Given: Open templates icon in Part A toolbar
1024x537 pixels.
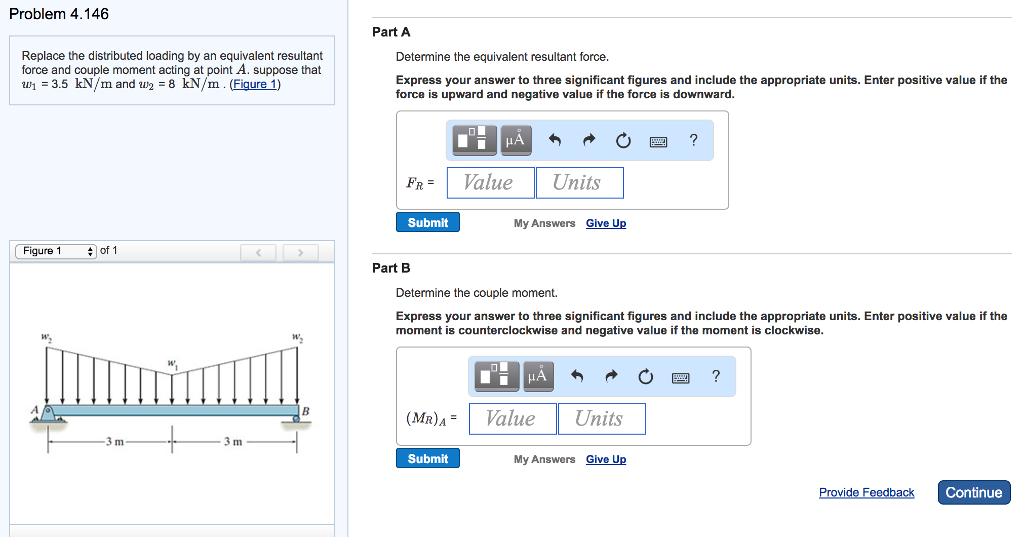Looking at the screenshot, I should (475, 141).
